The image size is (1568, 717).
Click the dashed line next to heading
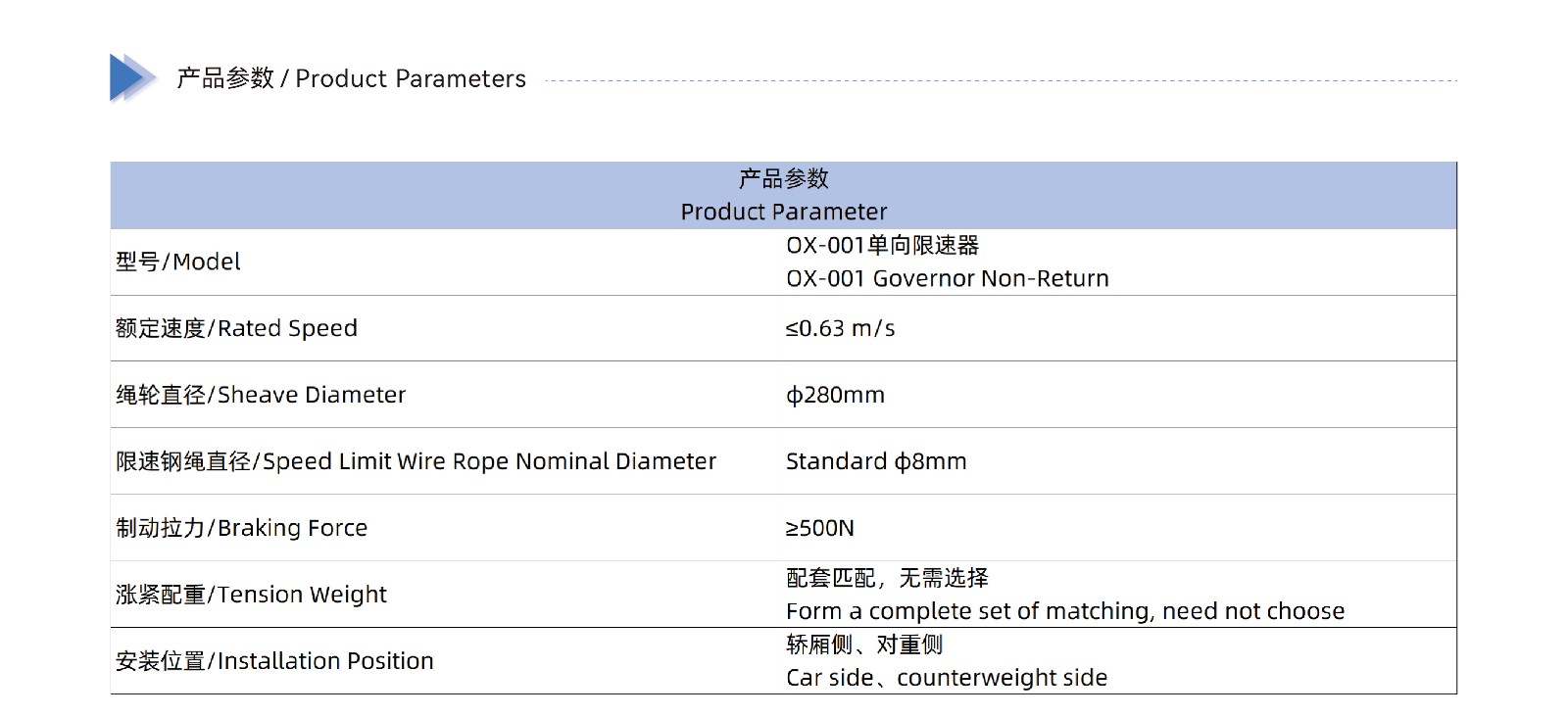point(1001,80)
